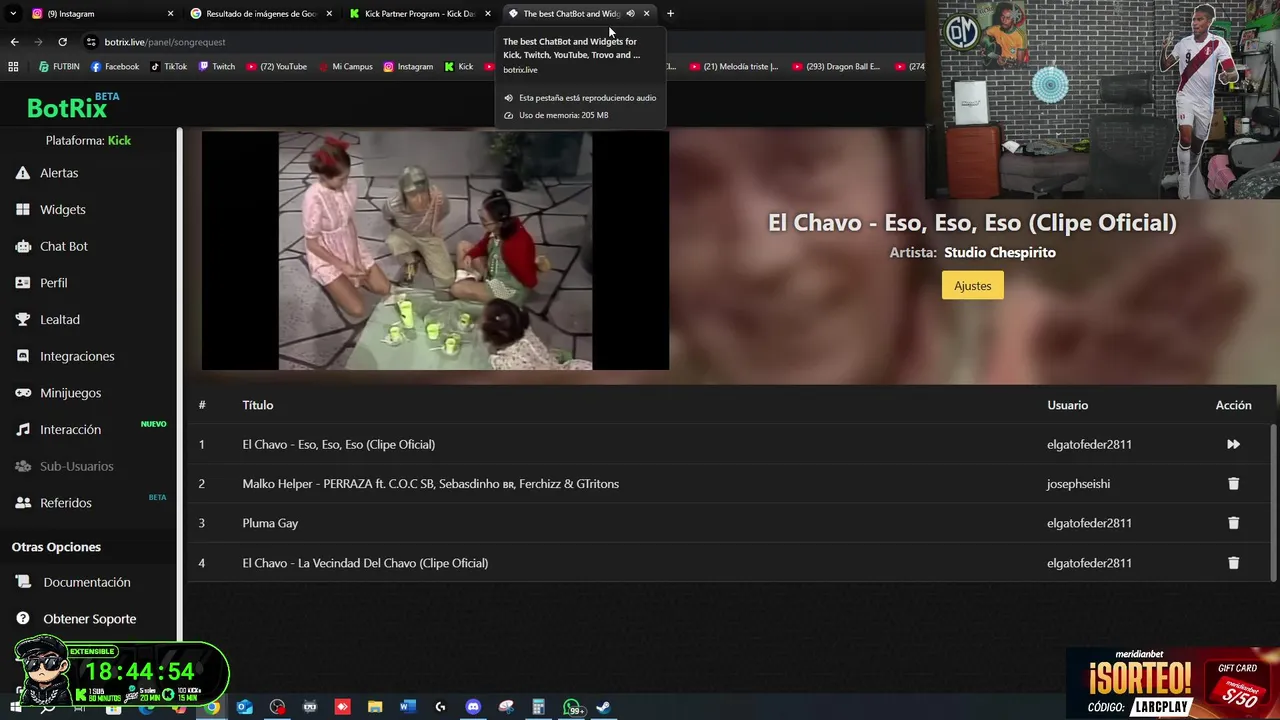Open the (293) Dragon Ball bookmark
This screenshot has width=1280, height=720.
[836, 67]
